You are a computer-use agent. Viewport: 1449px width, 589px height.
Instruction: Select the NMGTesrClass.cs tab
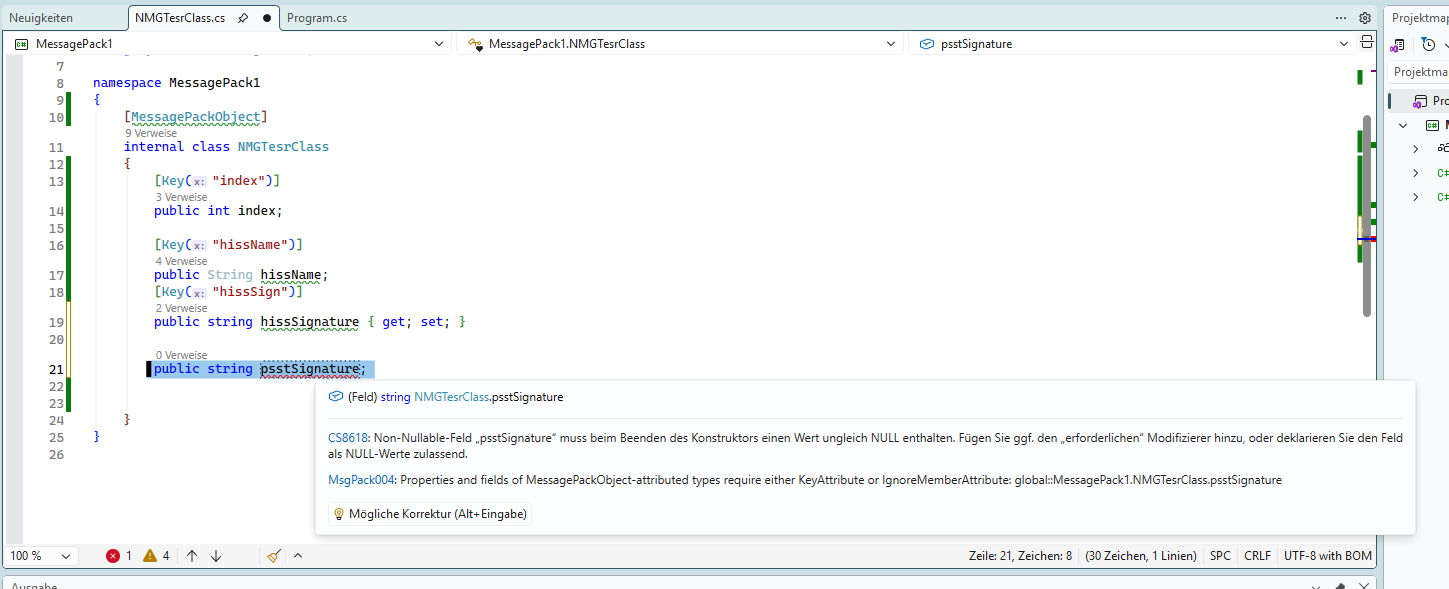coord(180,18)
